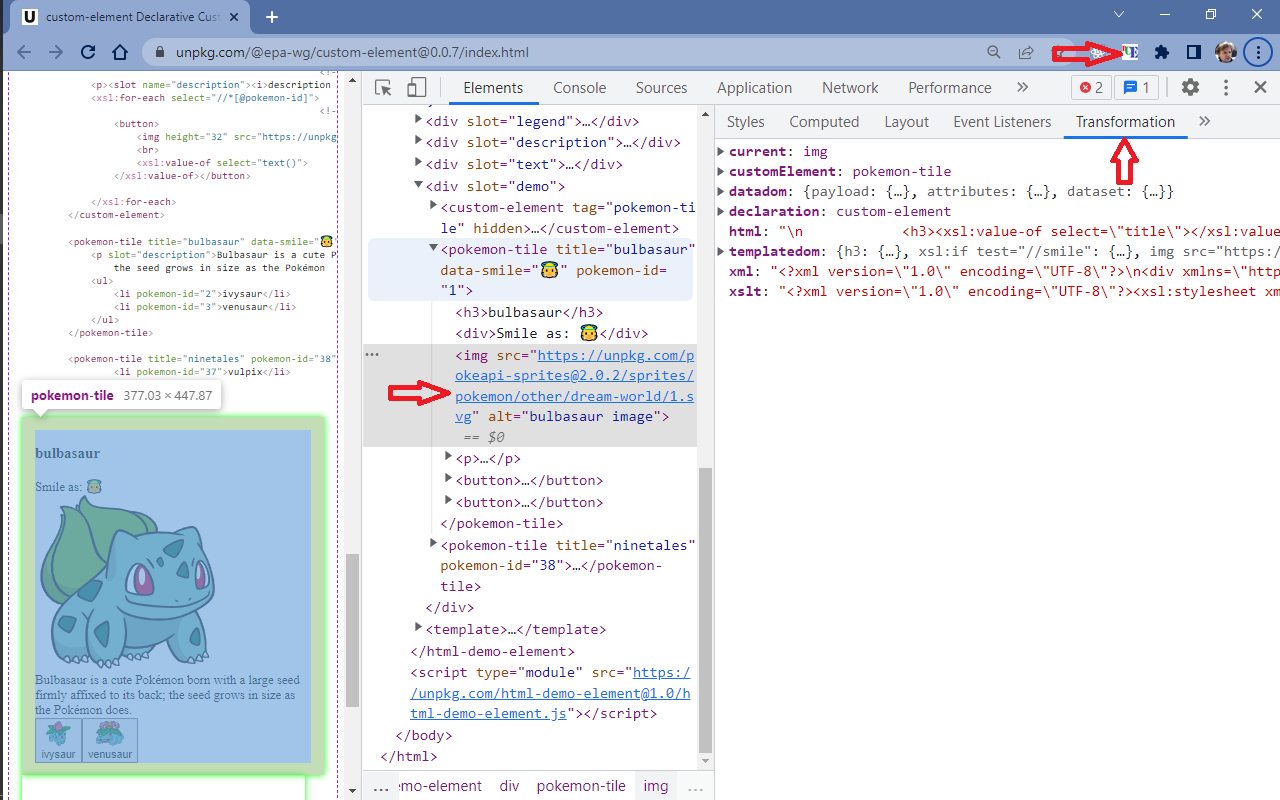Expand the template node

coord(419,628)
